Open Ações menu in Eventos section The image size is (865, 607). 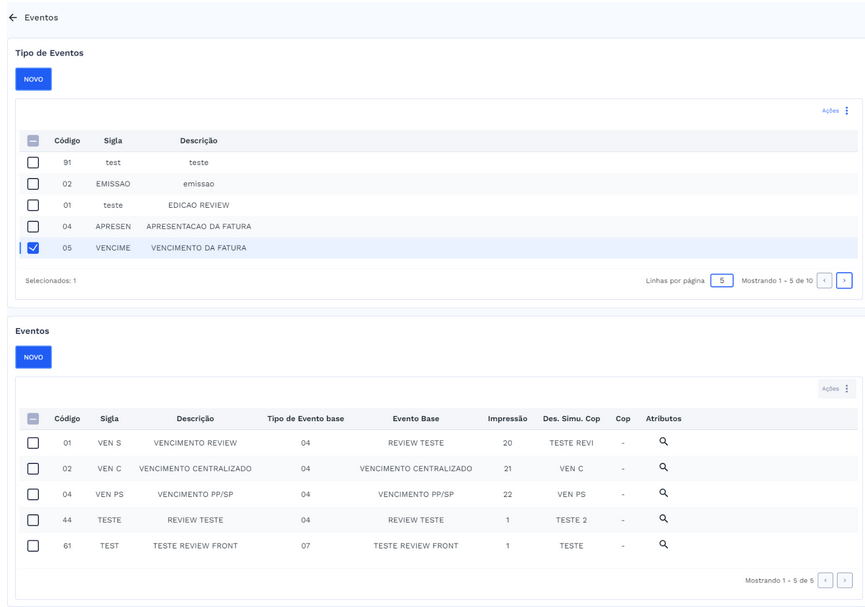click(836, 389)
